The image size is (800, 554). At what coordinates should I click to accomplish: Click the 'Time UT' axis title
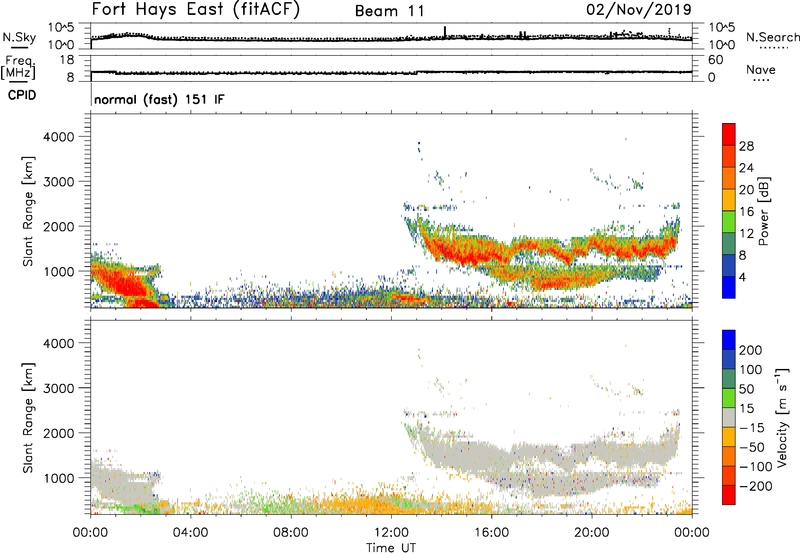point(391,548)
